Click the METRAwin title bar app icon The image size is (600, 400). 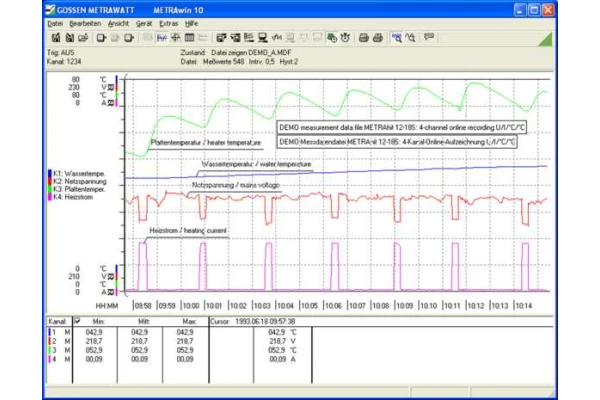50,10
